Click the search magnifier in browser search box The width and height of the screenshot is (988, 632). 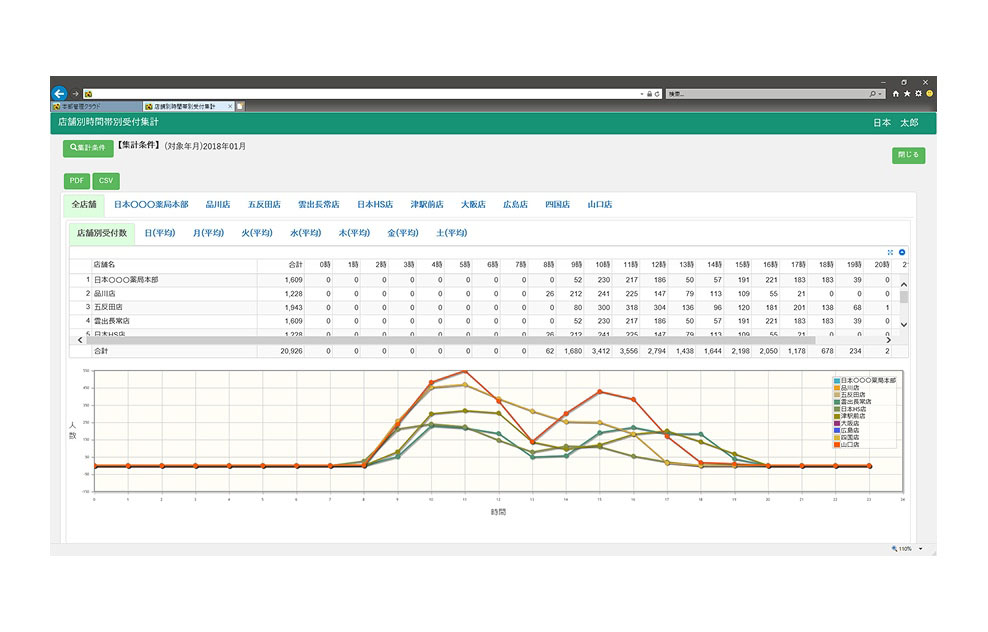tap(872, 93)
